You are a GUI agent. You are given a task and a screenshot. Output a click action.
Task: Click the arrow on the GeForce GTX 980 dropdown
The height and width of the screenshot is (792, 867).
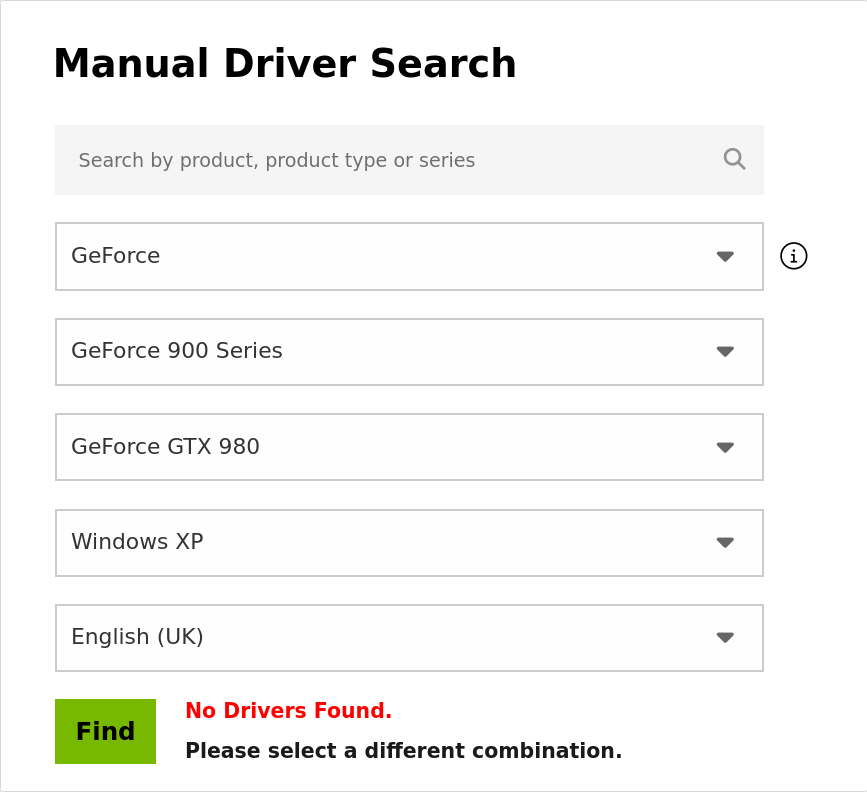coord(725,447)
